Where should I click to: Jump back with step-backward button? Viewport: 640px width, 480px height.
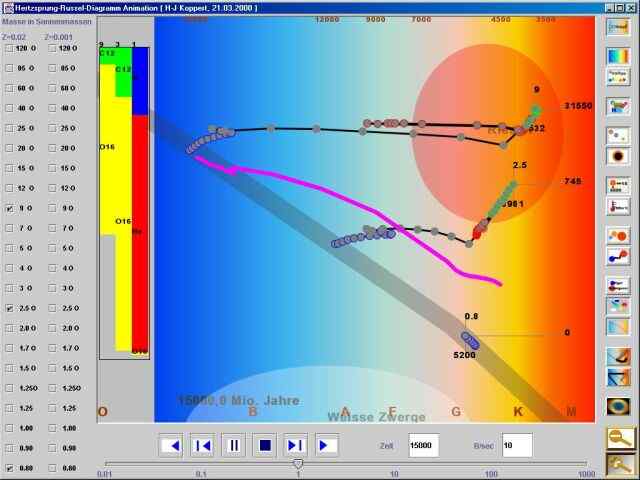click(202, 445)
